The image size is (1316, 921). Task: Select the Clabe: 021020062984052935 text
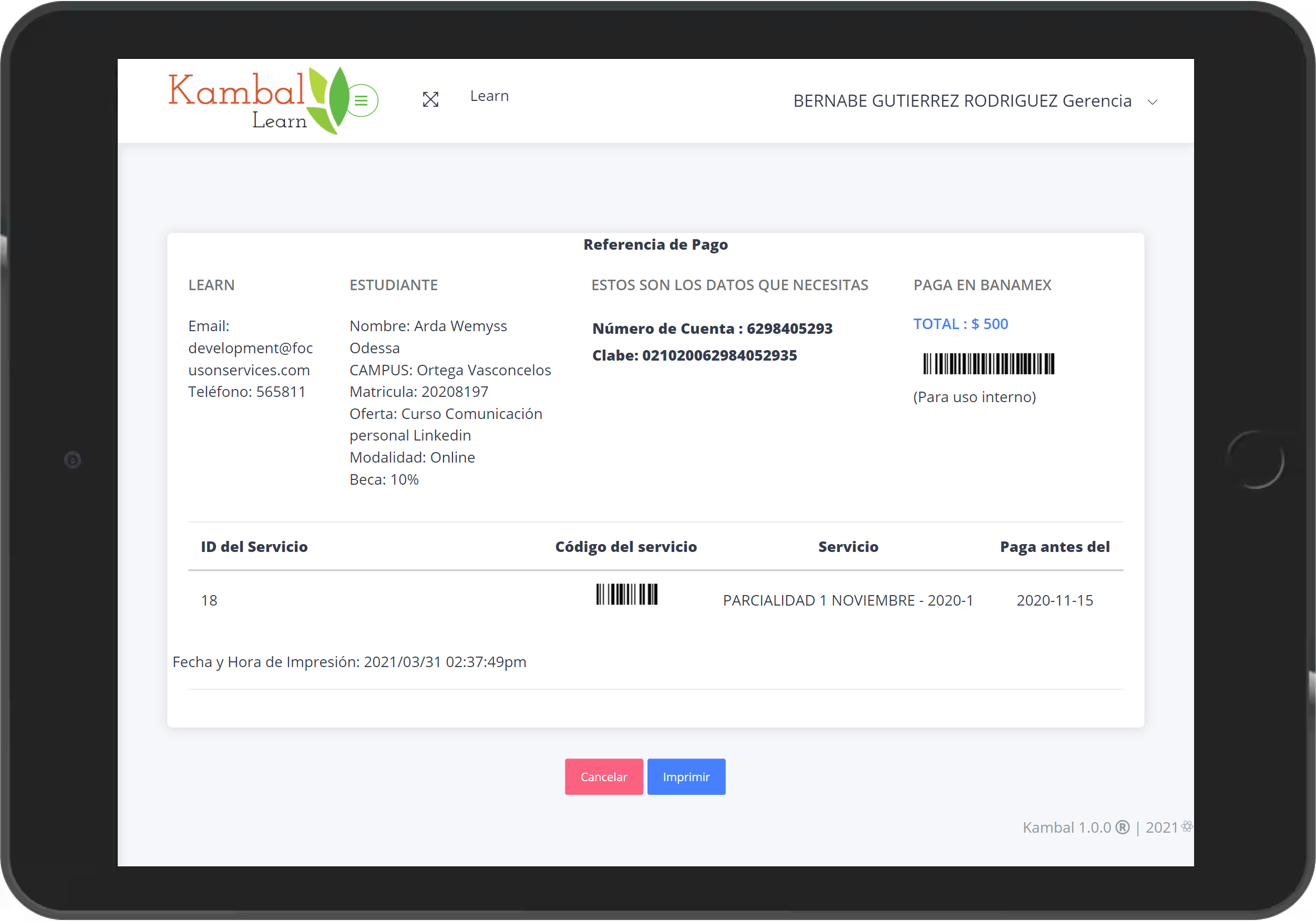(x=695, y=355)
